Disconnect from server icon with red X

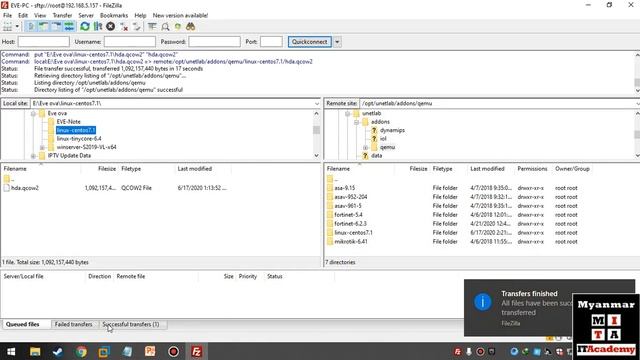tap(124, 27)
